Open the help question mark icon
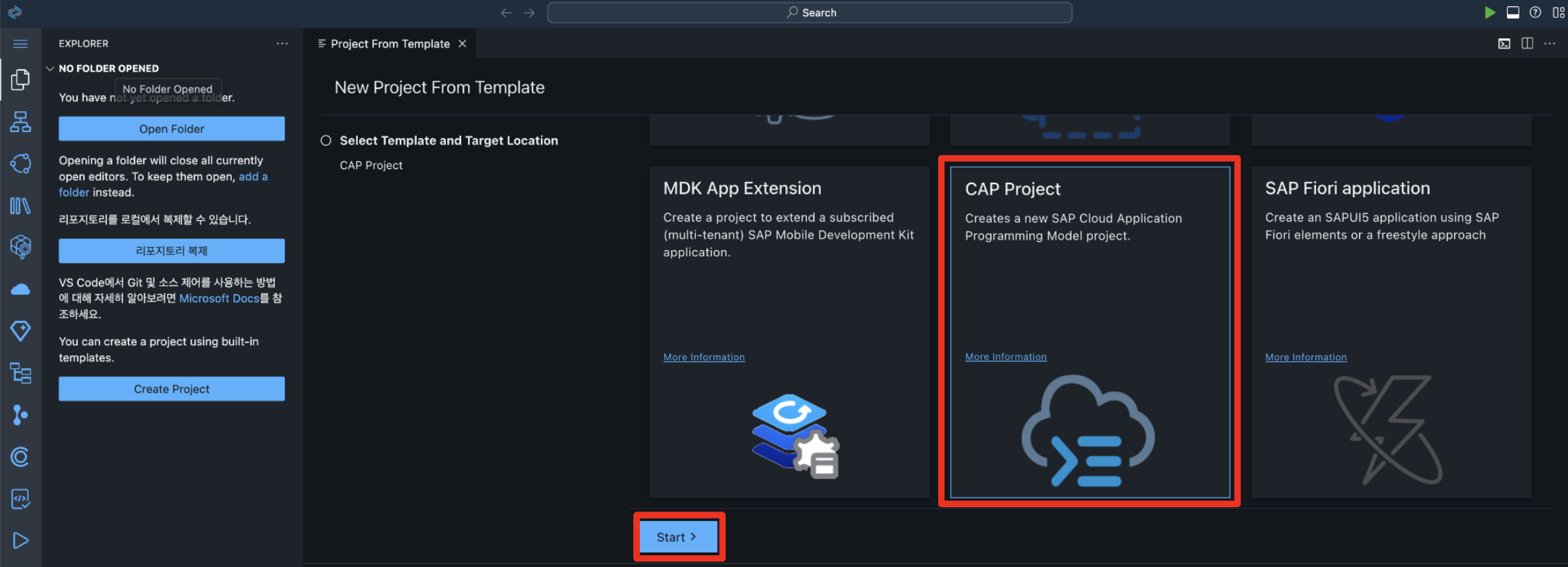The width and height of the screenshot is (1568, 567). pyautogui.click(x=1535, y=13)
